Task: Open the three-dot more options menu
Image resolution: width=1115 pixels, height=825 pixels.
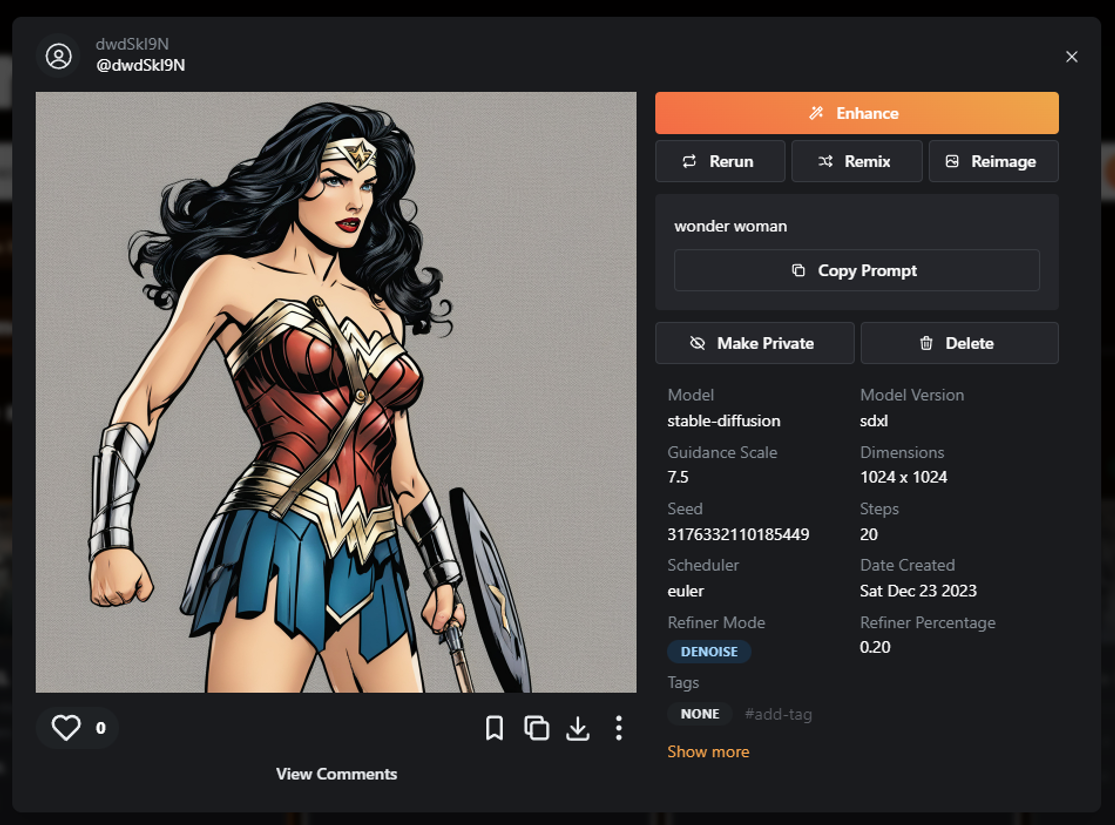Action: [619, 728]
